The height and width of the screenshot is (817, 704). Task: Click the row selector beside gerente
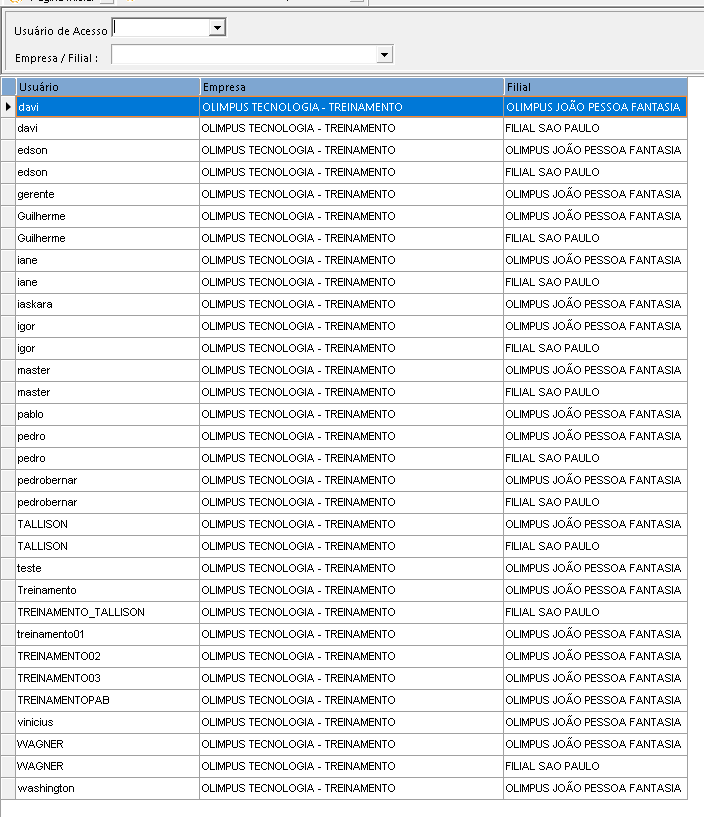click(8, 194)
